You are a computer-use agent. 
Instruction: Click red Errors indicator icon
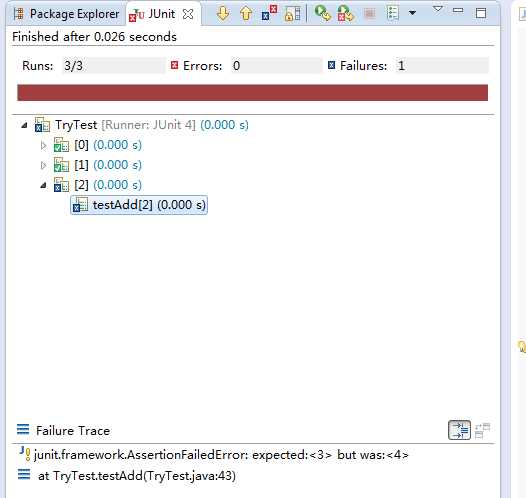[x=174, y=65]
